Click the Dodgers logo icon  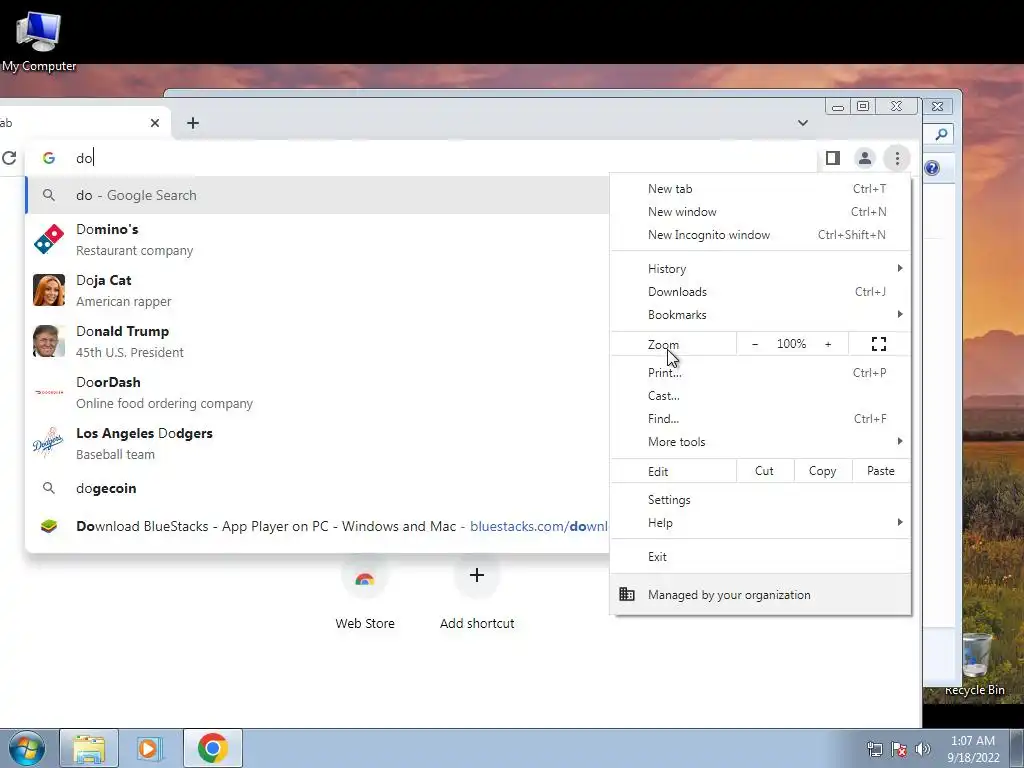pyautogui.click(x=49, y=443)
